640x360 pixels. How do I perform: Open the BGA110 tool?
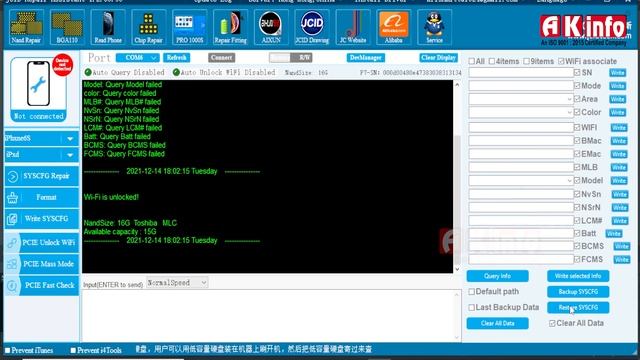67,27
